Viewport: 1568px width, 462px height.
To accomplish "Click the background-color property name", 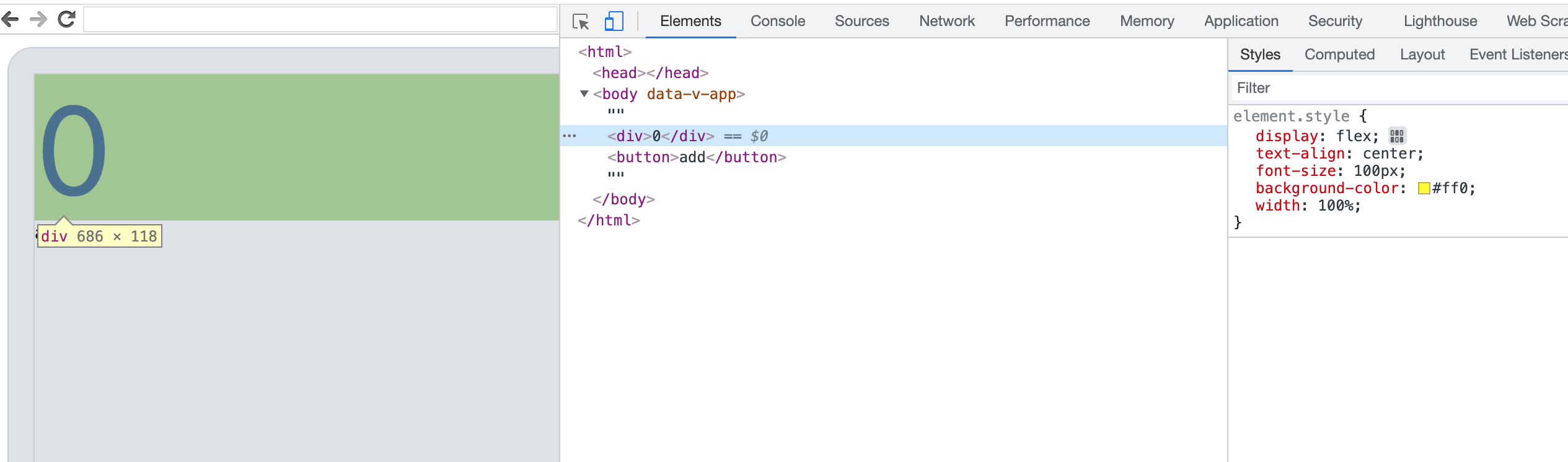I will coord(1327,188).
